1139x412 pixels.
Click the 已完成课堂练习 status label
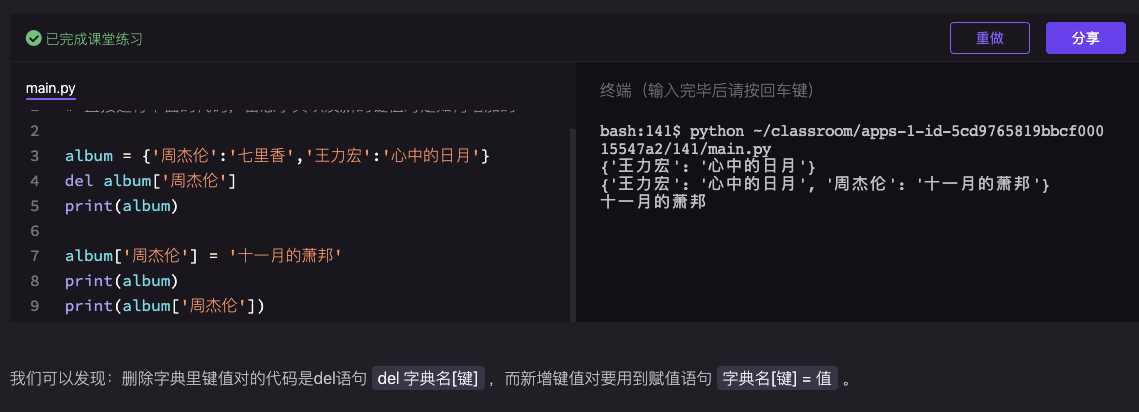[x=94, y=38]
